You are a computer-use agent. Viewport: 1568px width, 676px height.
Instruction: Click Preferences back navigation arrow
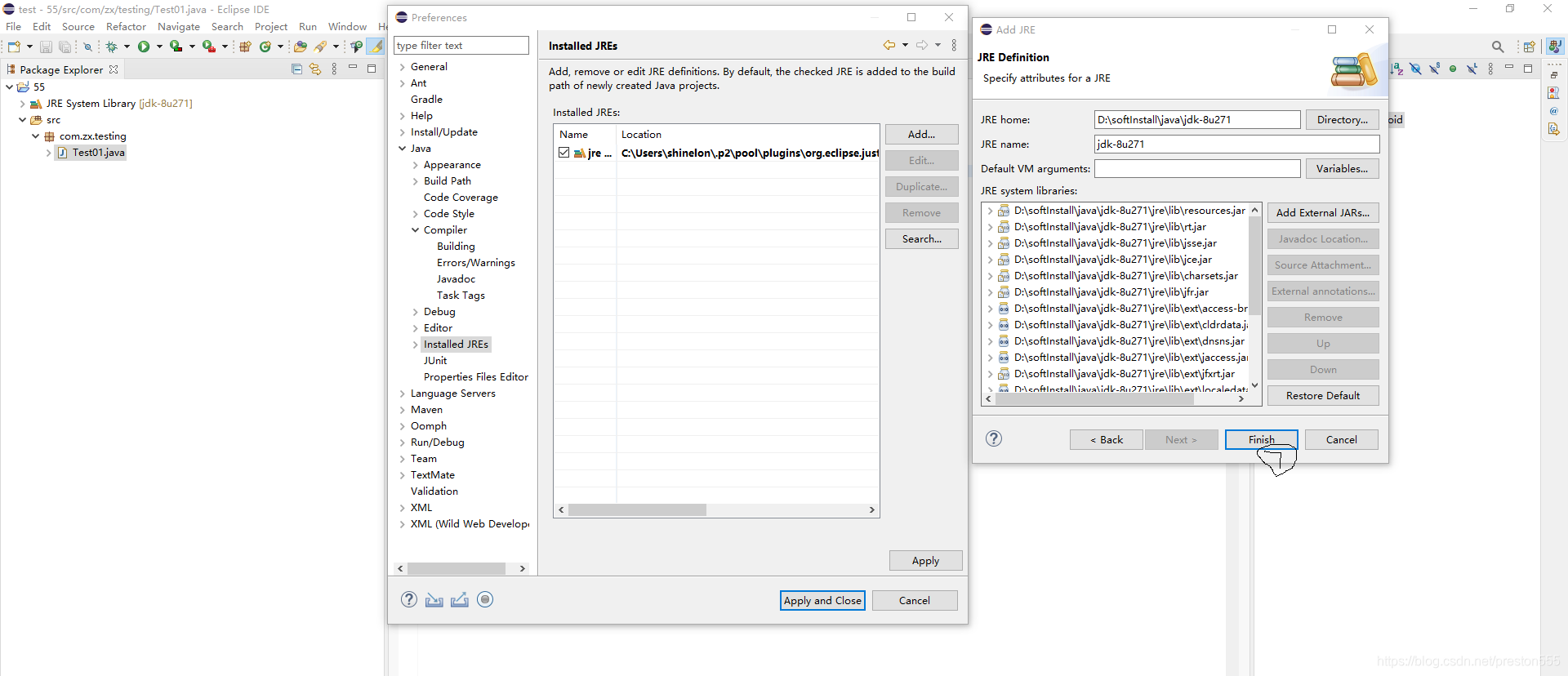click(x=889, y=45)
